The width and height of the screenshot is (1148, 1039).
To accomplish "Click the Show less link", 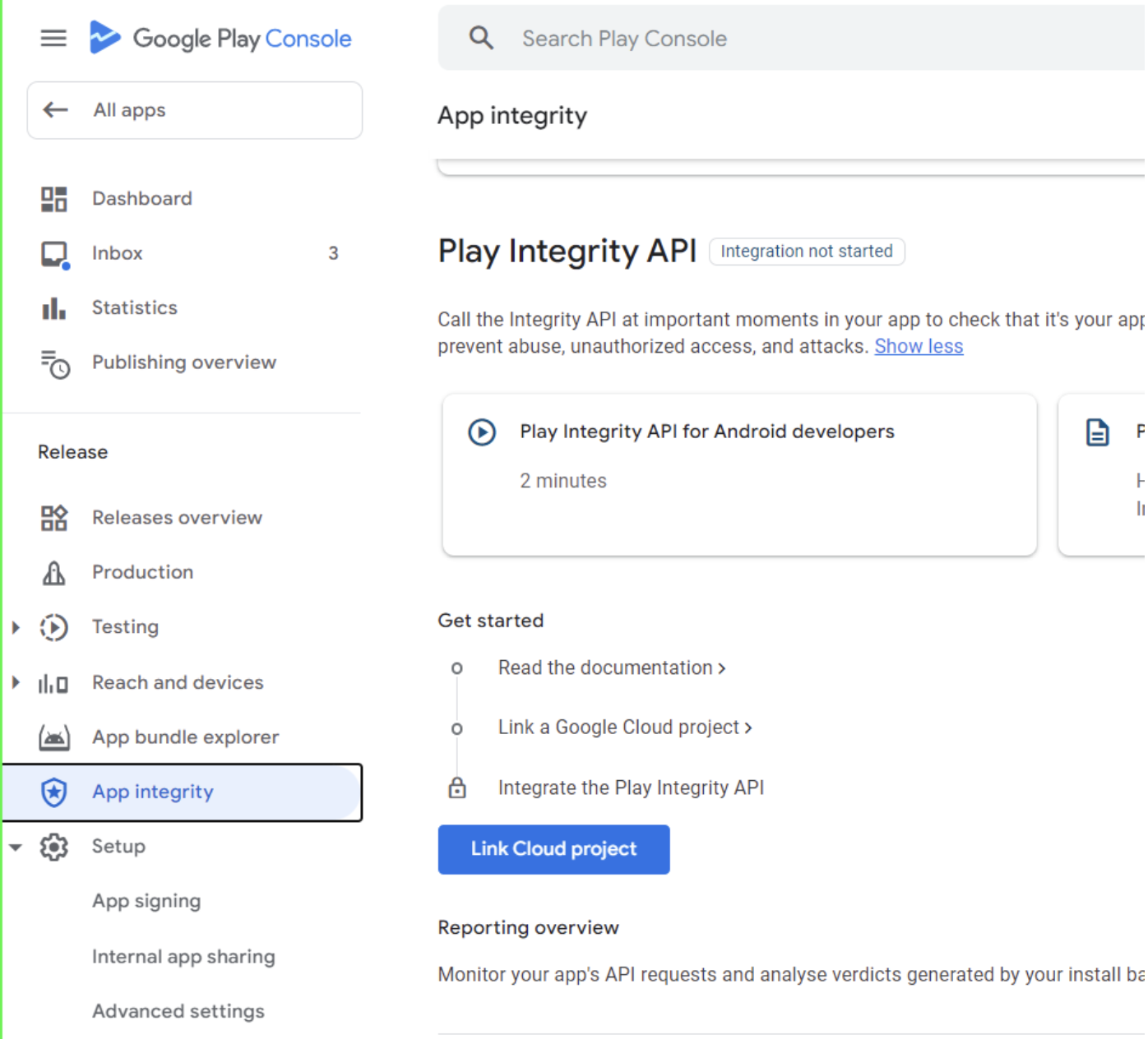I will (919, 347).
